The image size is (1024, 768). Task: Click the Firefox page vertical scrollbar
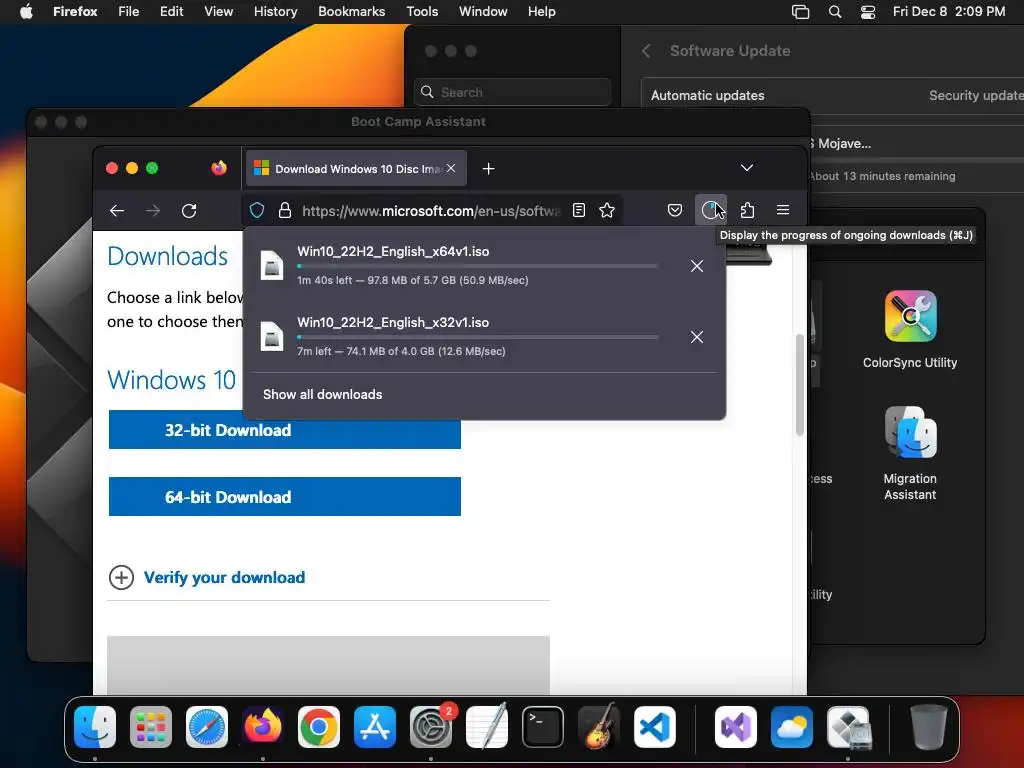(799, 385)
